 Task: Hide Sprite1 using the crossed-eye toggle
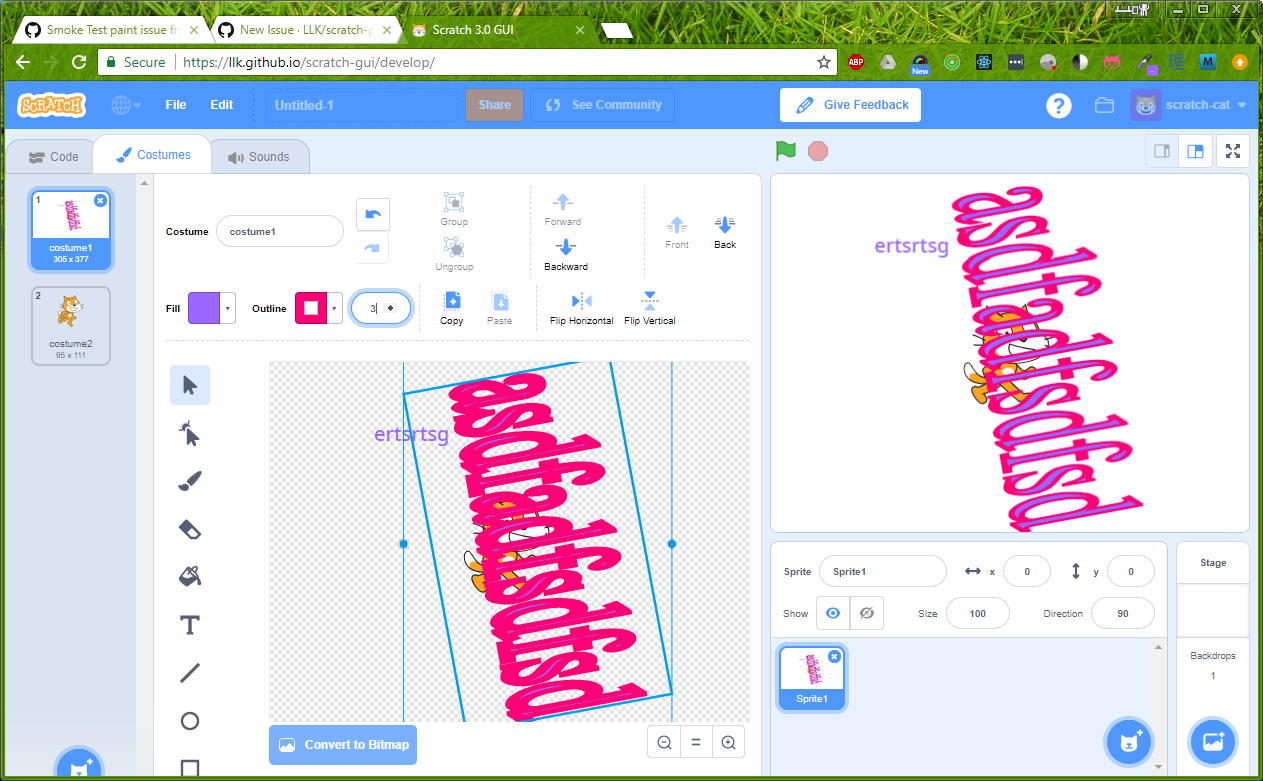pos(866,613)
